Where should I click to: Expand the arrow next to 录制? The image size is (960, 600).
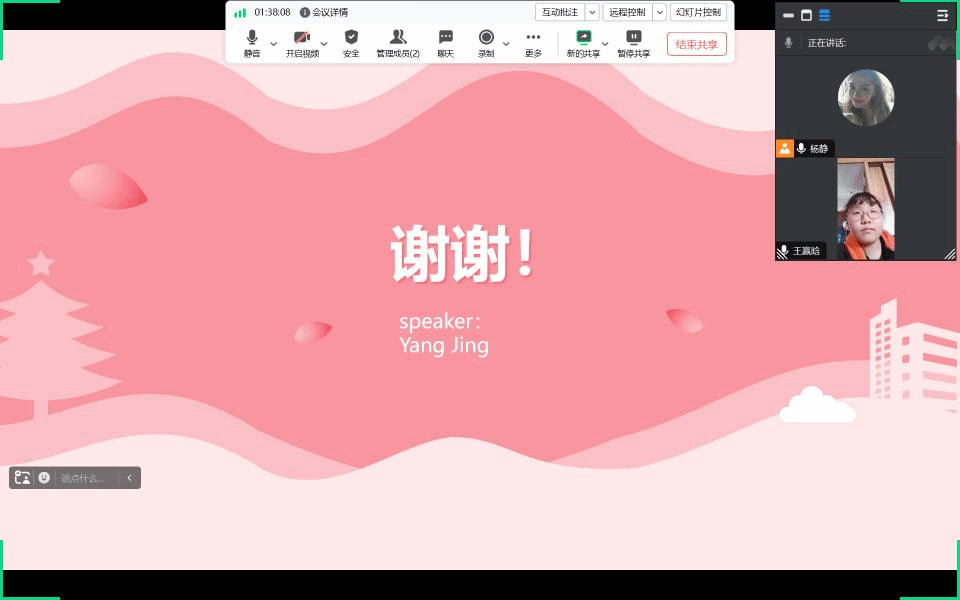(506, 44)
